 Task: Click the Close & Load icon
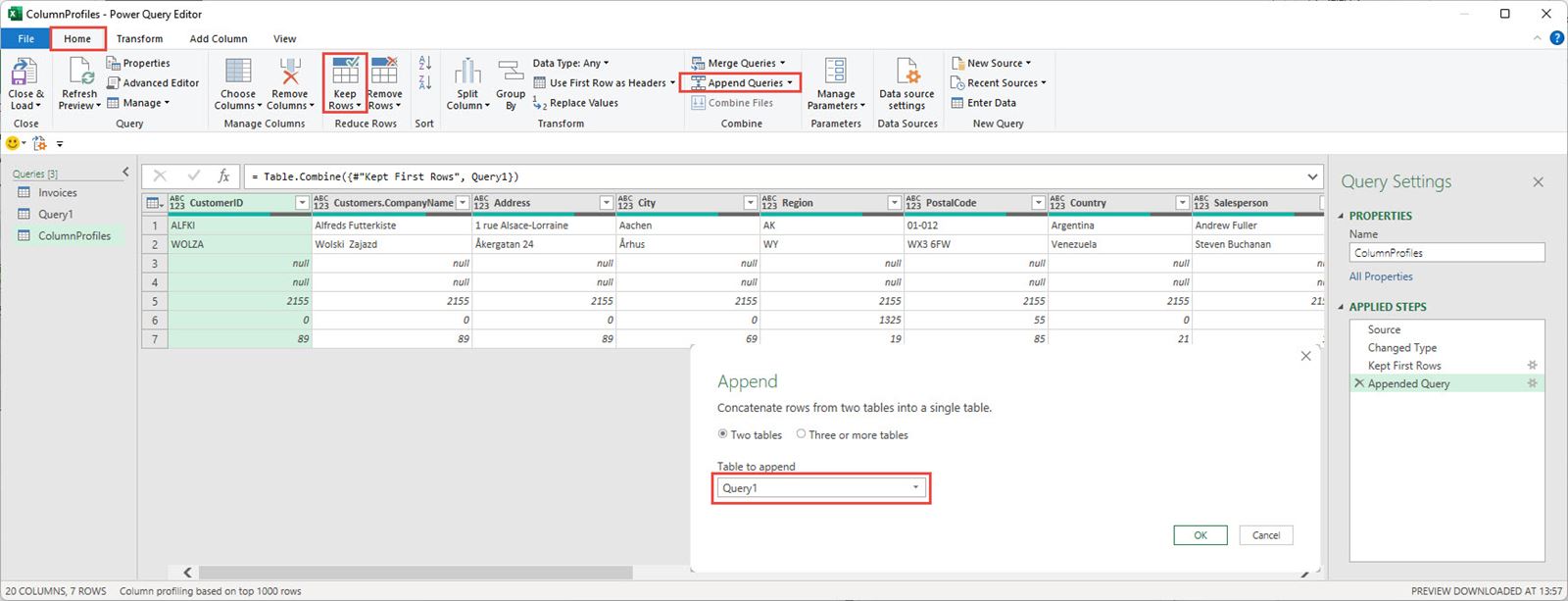click(x=24, y=73)
